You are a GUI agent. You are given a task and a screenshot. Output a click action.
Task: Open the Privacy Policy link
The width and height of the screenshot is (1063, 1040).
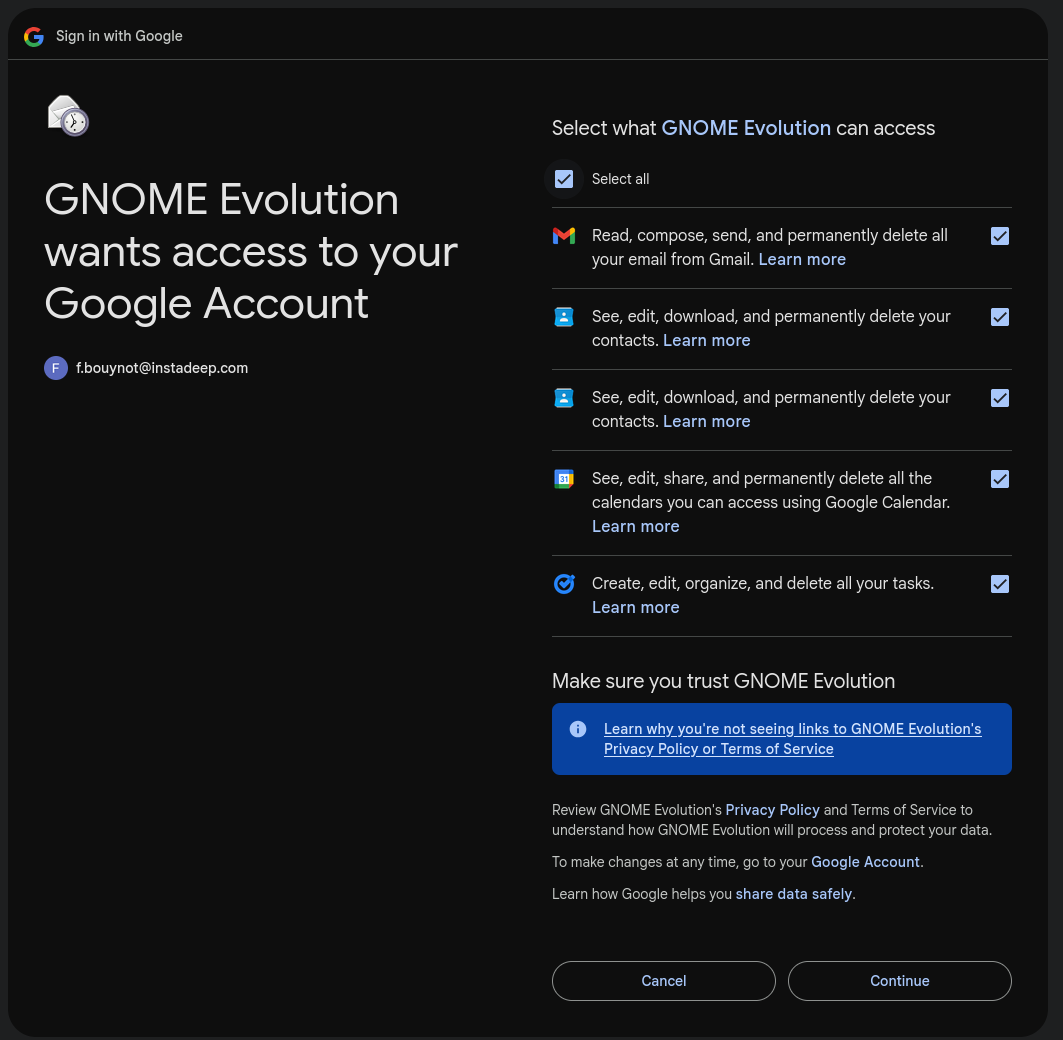(772, 810)
